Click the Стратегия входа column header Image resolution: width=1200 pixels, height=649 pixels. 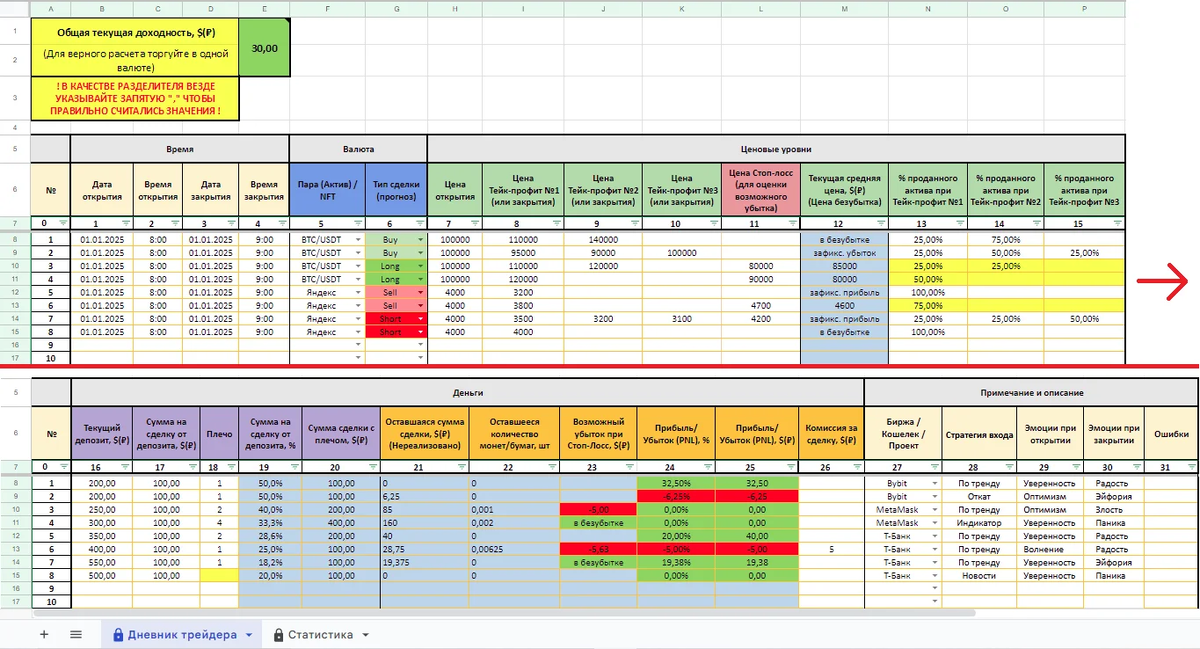(x=979, y=434)
